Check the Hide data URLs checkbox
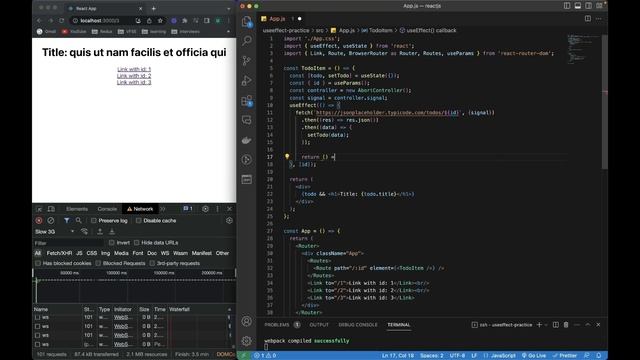Viewport: 640px width, 360px height. point(137,242)
